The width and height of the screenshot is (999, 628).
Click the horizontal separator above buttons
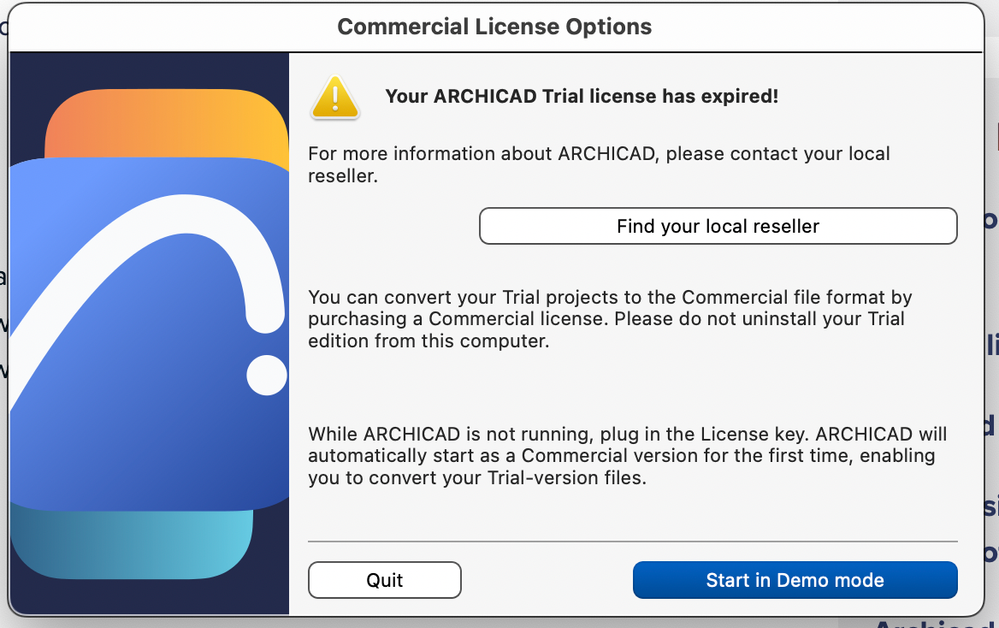(632, 541)
